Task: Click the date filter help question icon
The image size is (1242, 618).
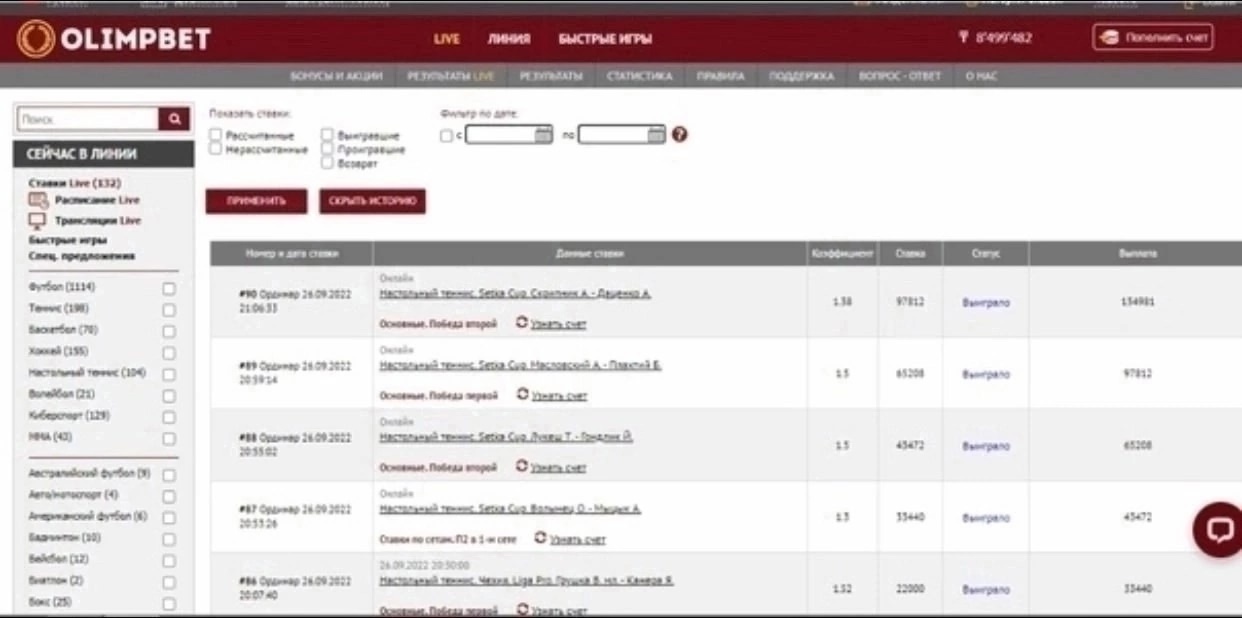Action: pos(679,135)
